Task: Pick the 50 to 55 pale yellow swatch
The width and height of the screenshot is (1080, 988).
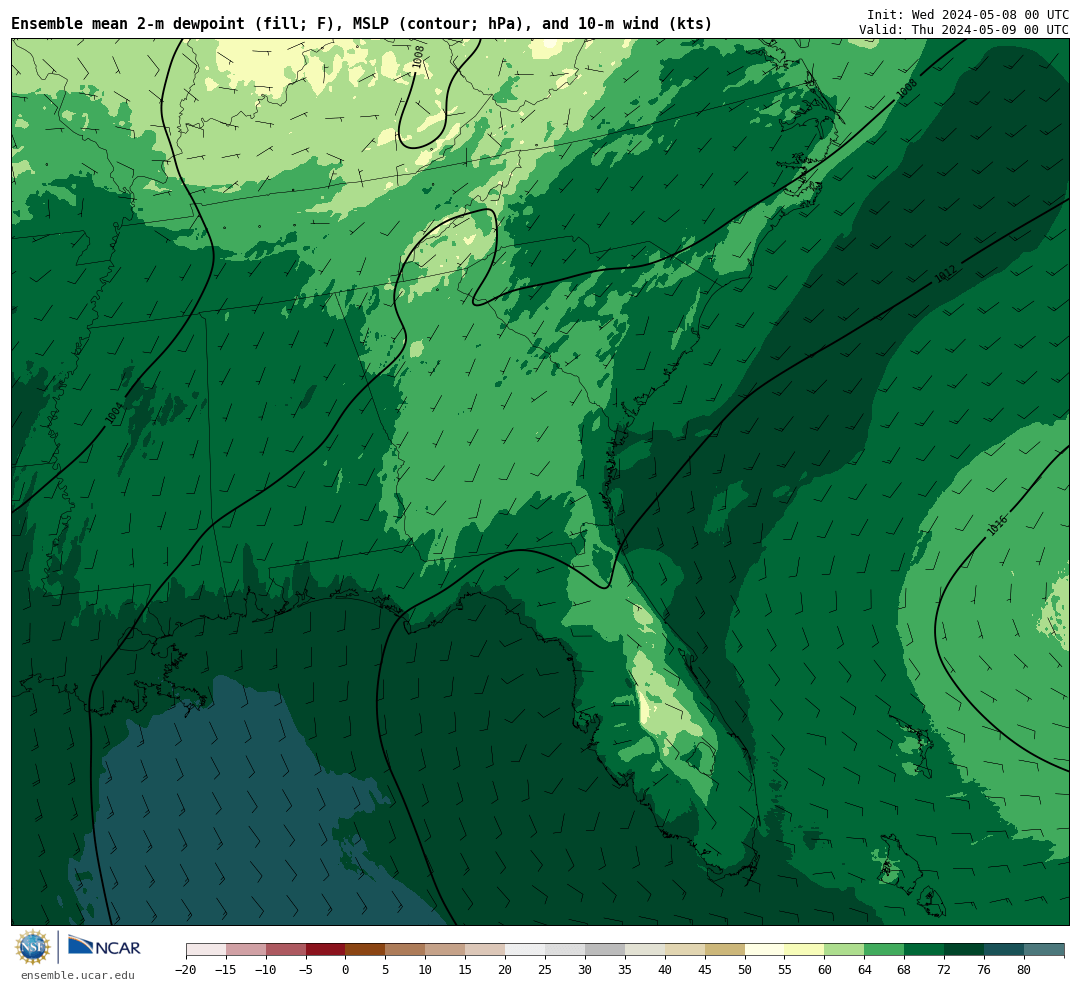Action: [x=765, y=949]
